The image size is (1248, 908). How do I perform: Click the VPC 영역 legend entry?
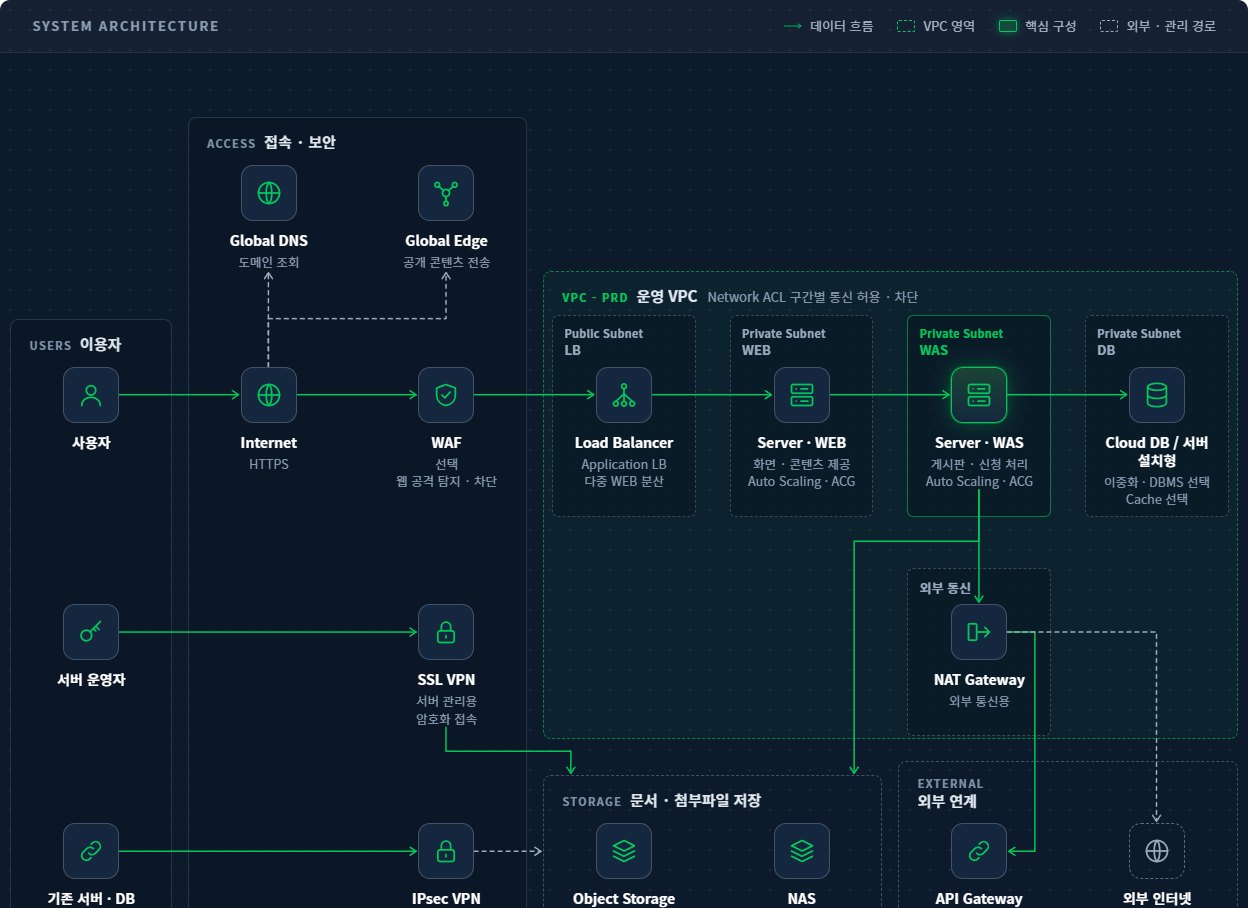(x=937, y=26)
